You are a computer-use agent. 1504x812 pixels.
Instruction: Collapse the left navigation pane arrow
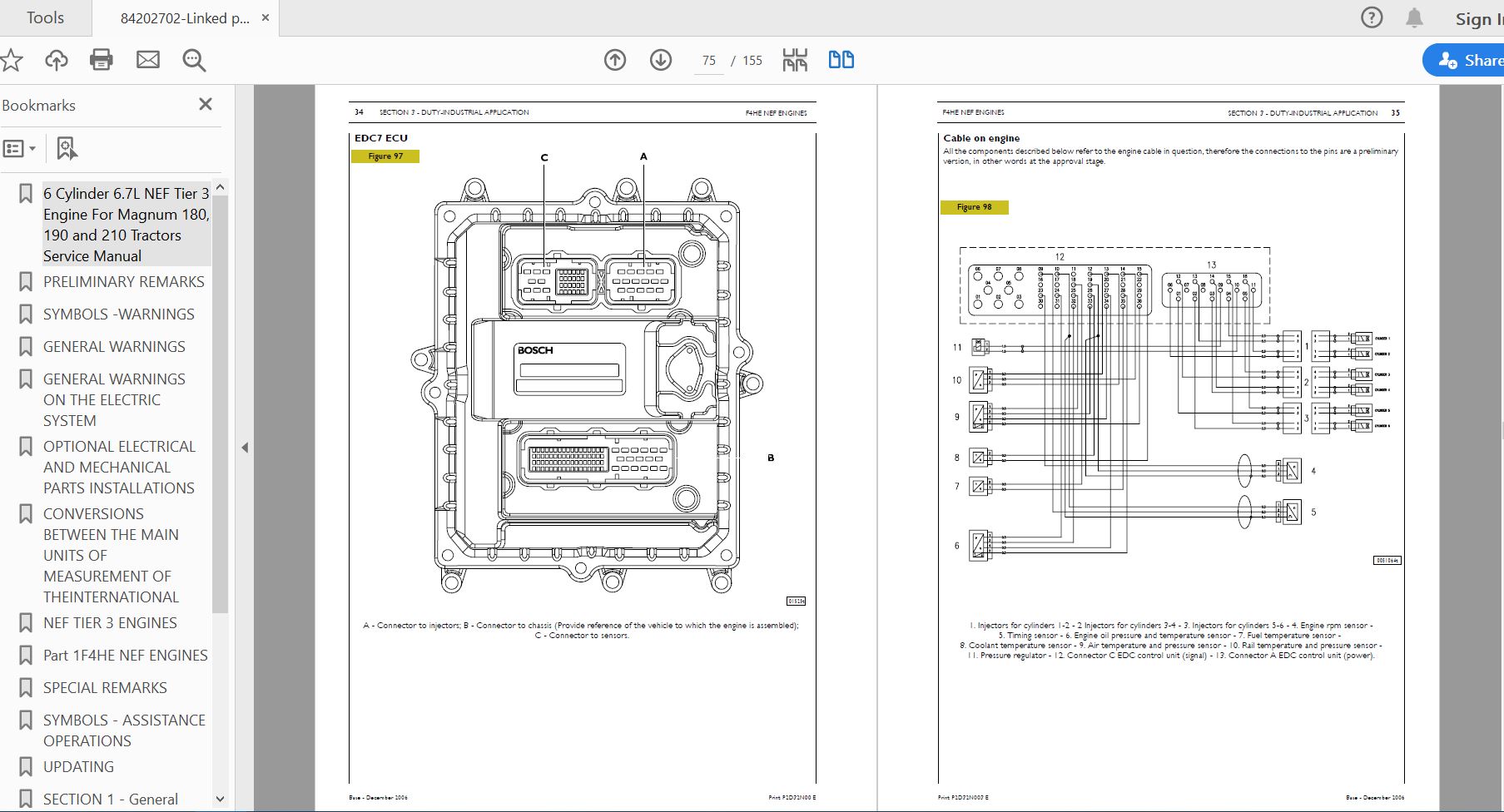245,448
